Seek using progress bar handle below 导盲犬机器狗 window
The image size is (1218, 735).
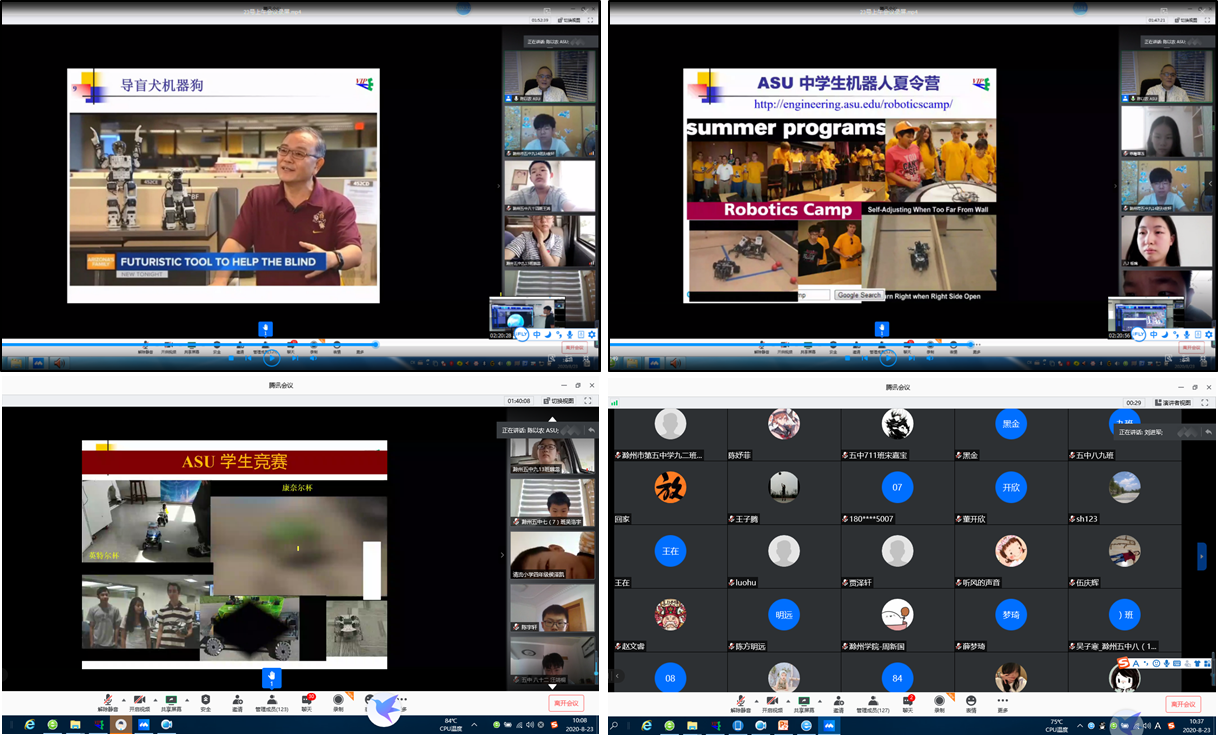(376, 343)
